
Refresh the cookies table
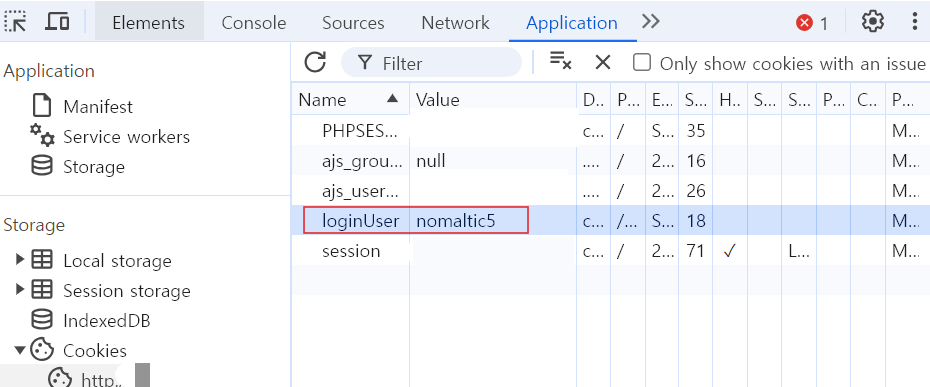coord(315,62)
